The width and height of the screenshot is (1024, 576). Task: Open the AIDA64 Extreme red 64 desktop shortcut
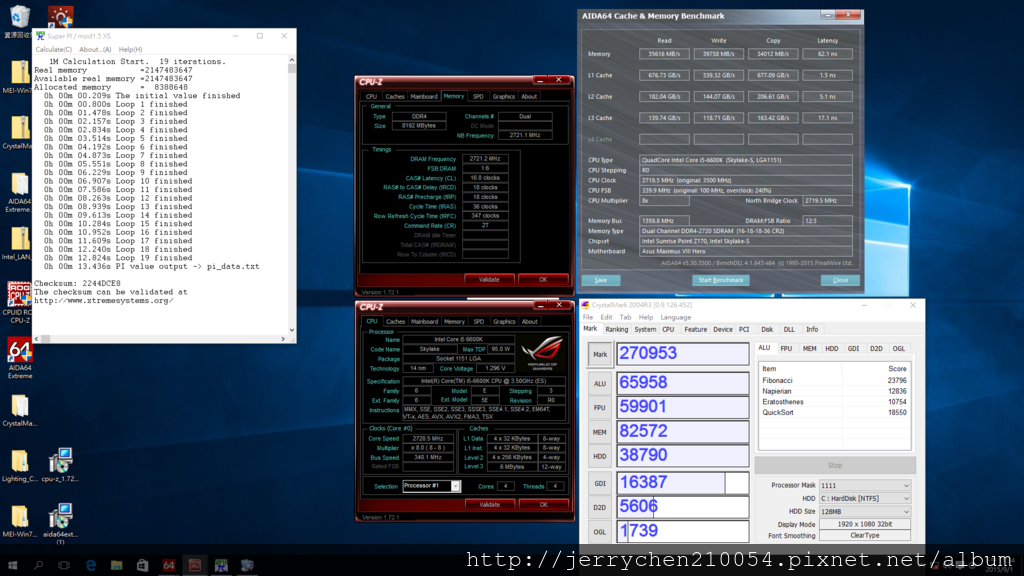click(20, 358)
